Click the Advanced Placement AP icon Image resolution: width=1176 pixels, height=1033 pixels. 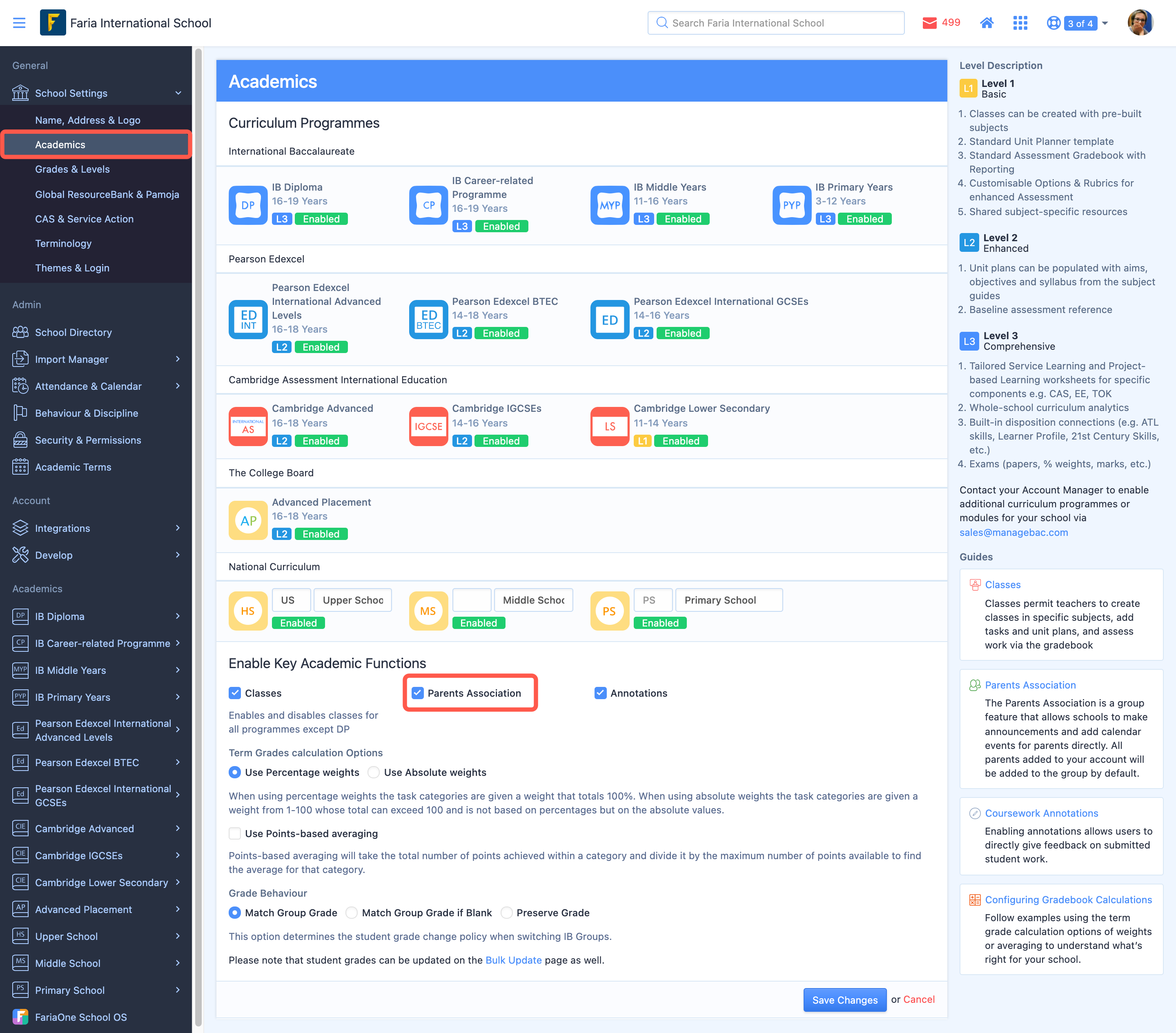coord(248,520)
